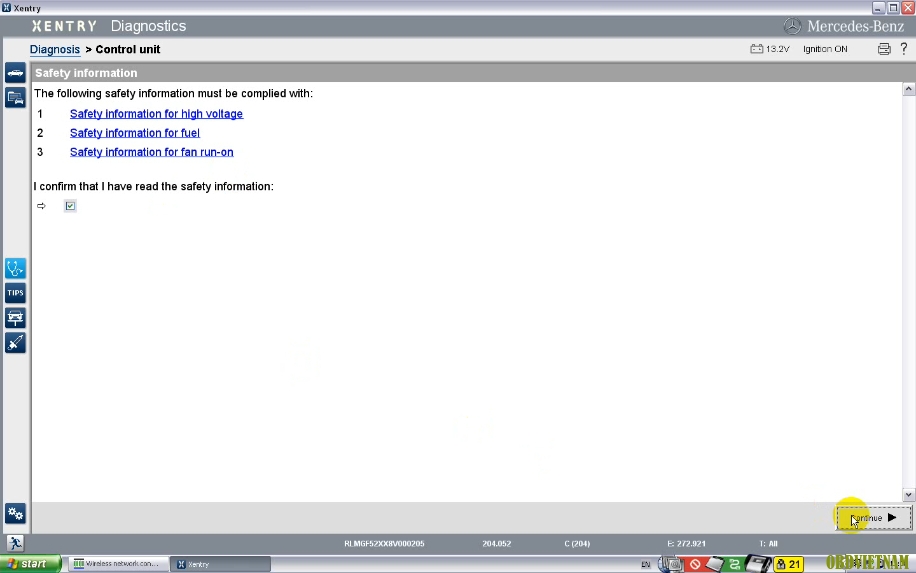916x573 pixels.
Task: Open Safety information for fan run-on link
Action: point(151,152)
